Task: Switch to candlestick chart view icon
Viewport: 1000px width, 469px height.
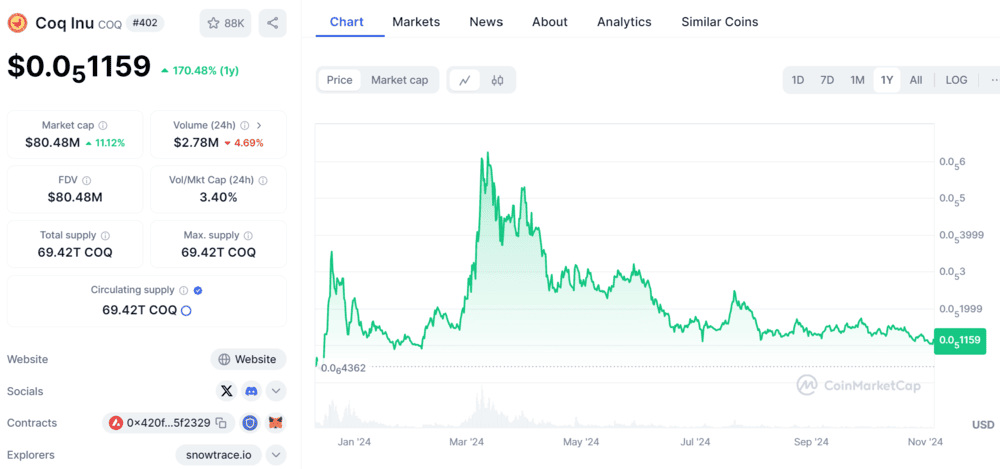Action: [x=497, y=80]
